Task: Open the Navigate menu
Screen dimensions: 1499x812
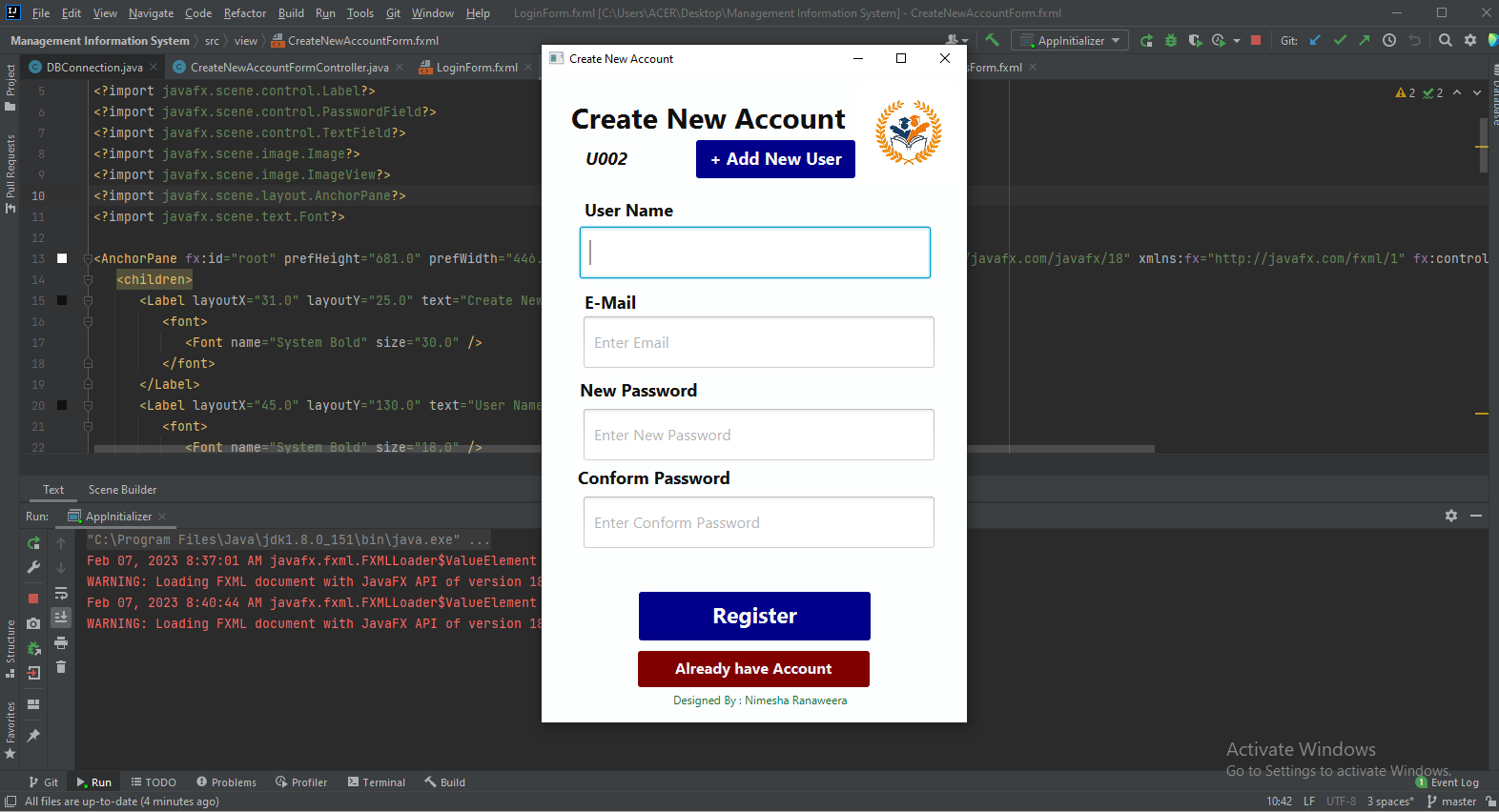Action: pos(152,13)
